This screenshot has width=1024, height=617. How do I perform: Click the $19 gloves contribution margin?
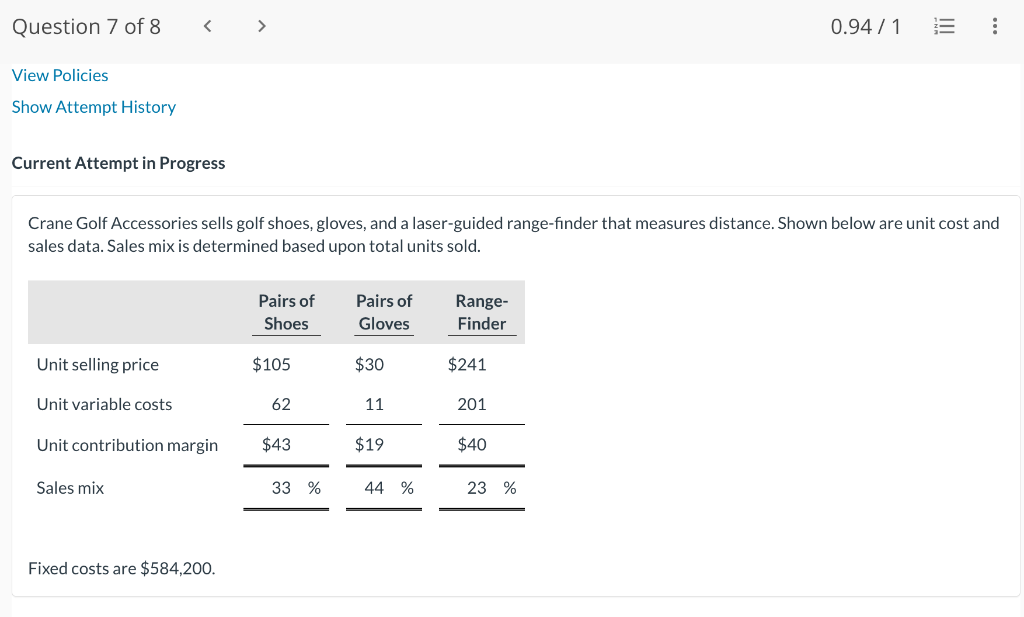pos(370,445)
